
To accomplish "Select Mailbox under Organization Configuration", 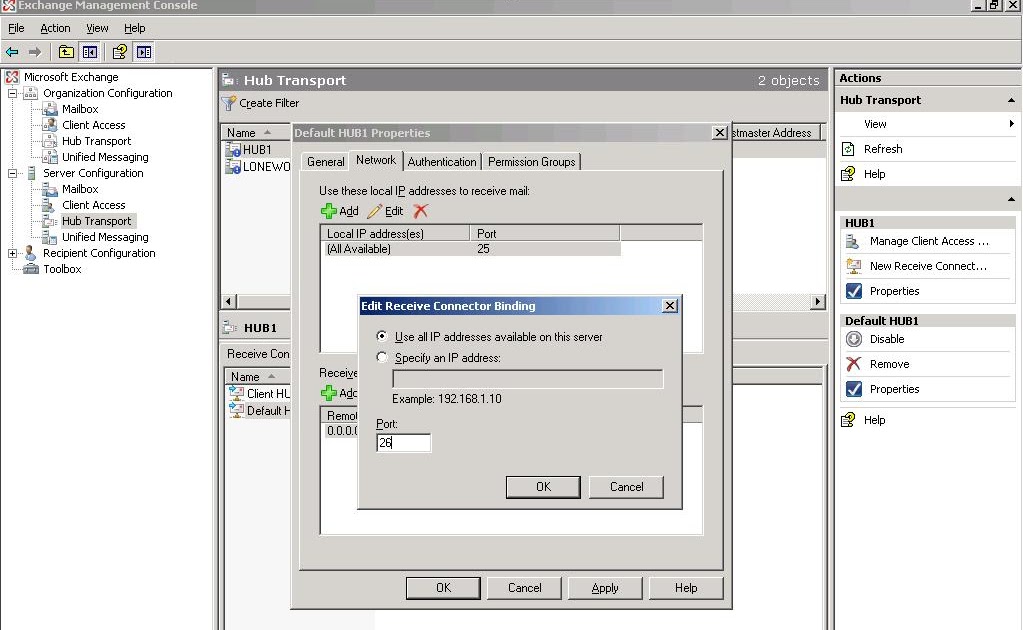I will [80, 109].
